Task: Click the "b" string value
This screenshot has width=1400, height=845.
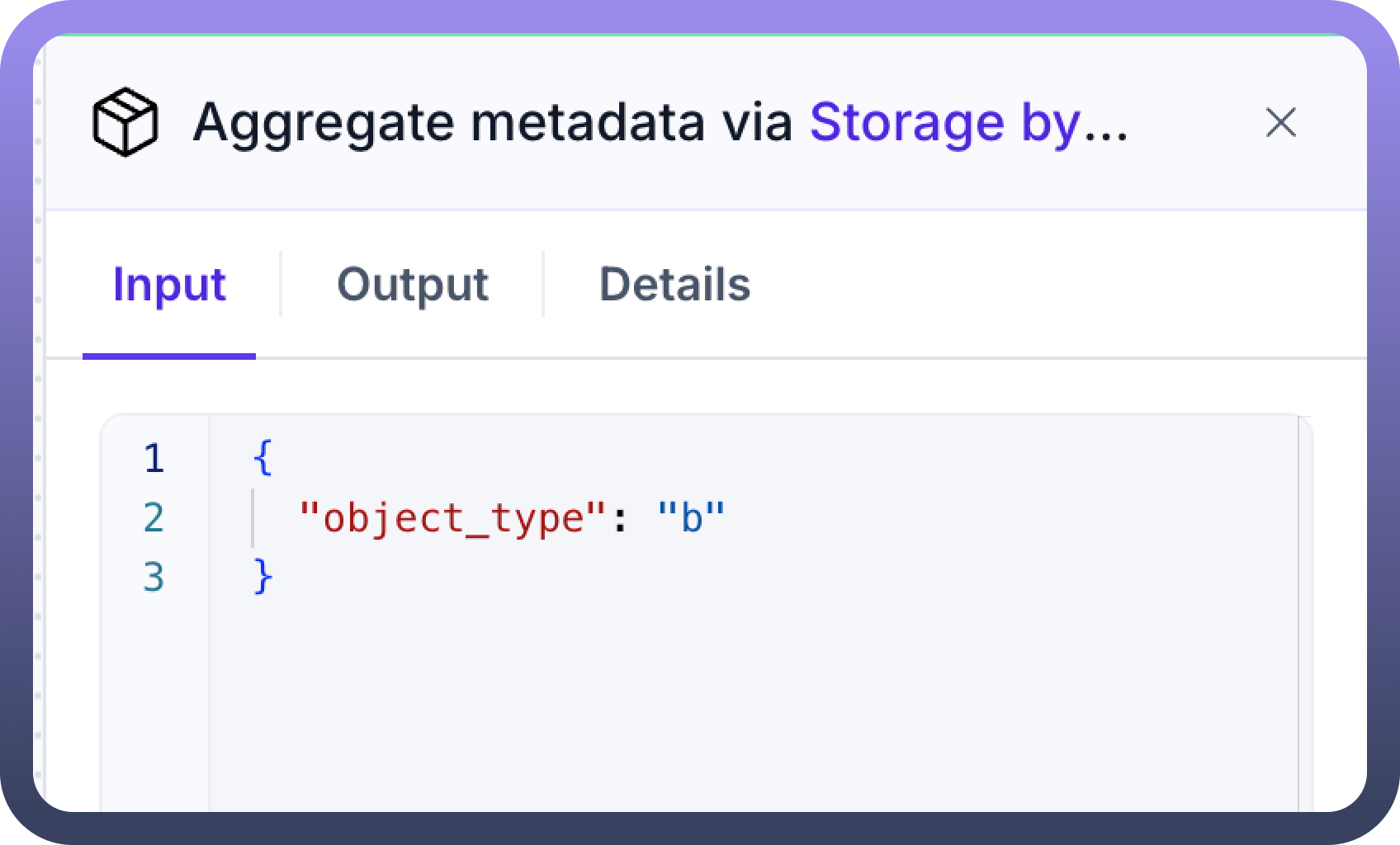Action: click(x=692, y=518)
